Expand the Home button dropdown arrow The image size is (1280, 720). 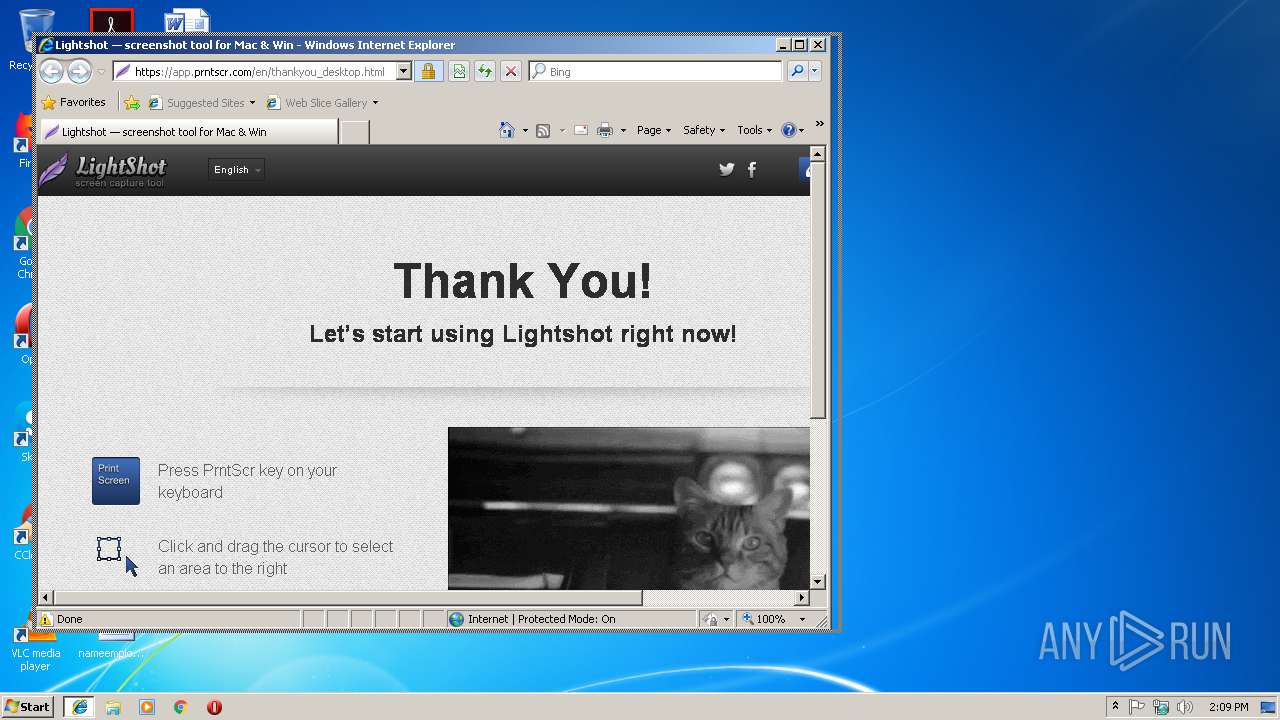[525, 130]
